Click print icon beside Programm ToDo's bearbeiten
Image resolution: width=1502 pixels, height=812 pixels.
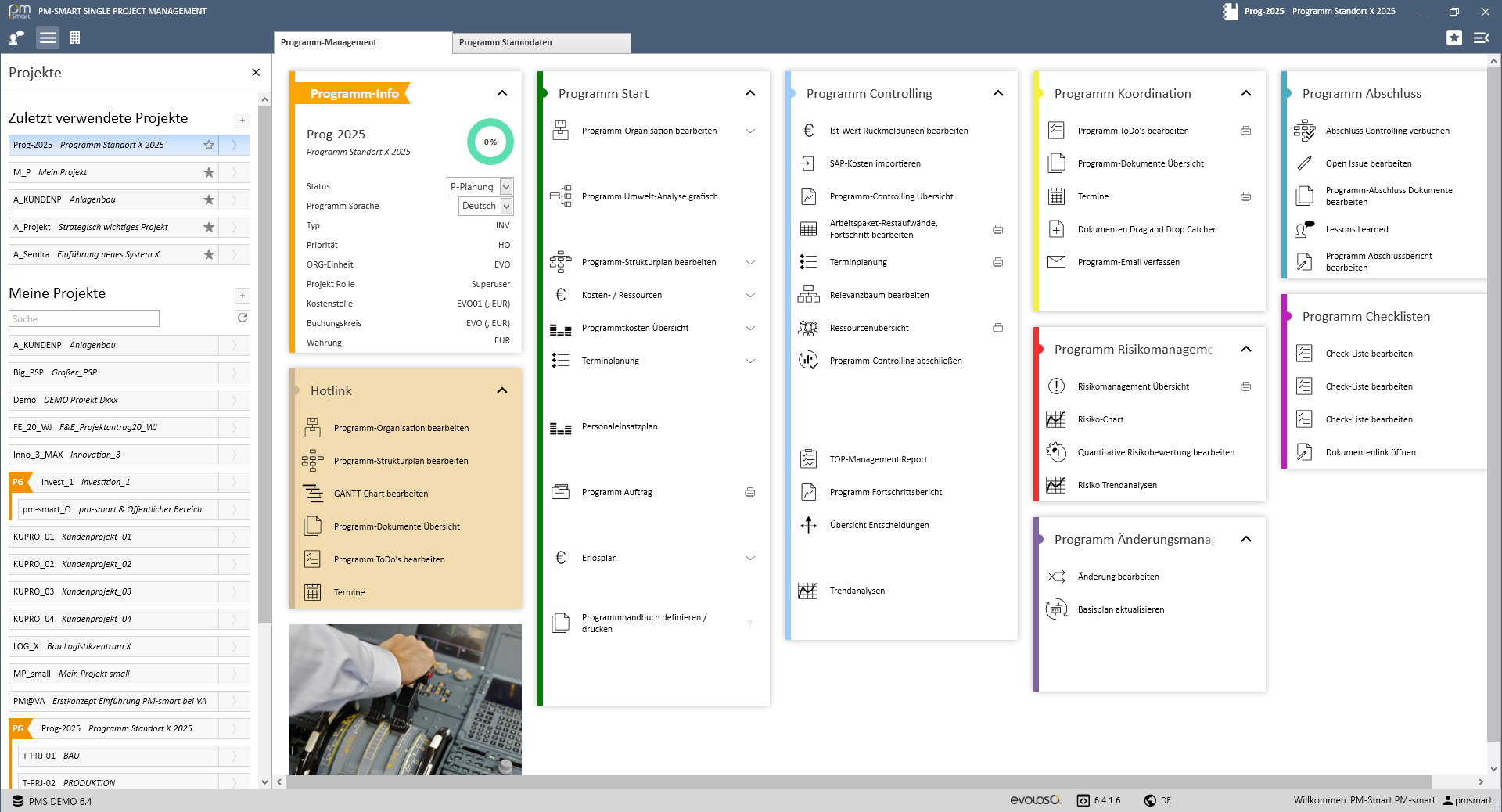click(x=1246, y=131)
